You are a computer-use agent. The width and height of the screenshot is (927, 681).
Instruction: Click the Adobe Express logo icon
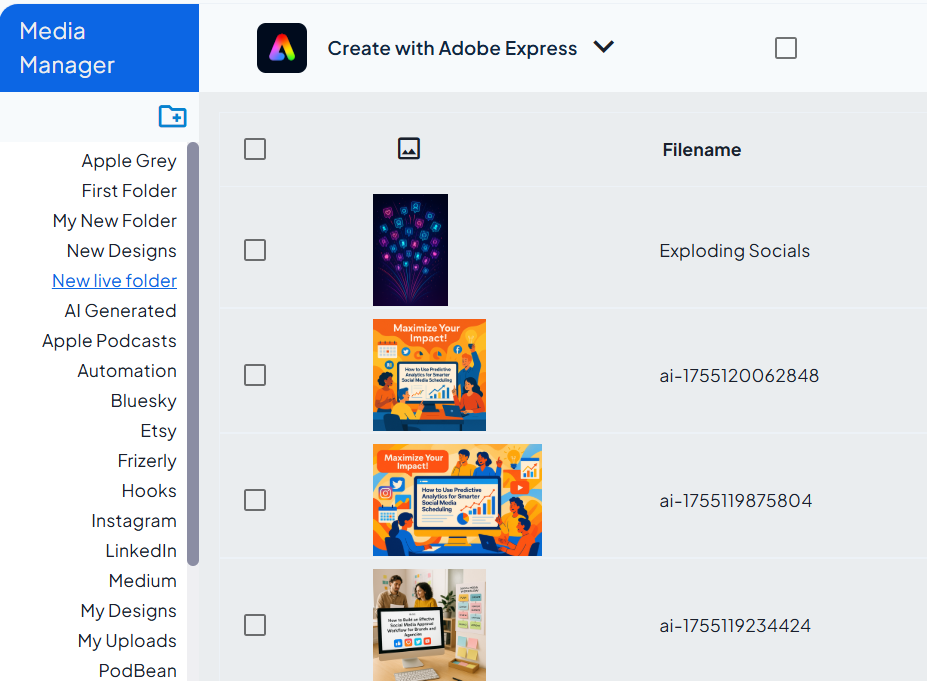282,48
